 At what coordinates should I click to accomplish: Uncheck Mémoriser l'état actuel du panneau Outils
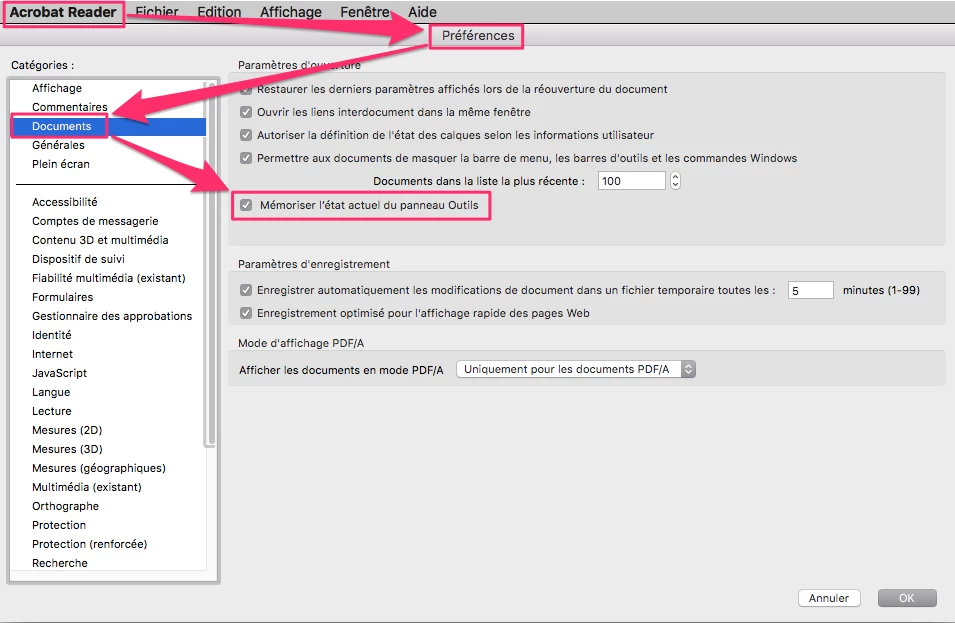point(246,205)
